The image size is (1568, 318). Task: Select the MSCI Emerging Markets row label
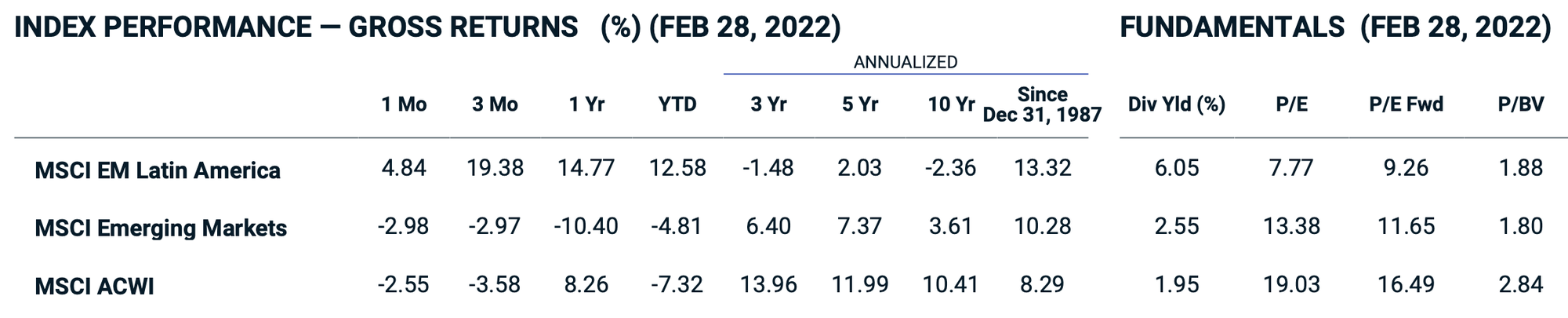[x=161, y=228]
